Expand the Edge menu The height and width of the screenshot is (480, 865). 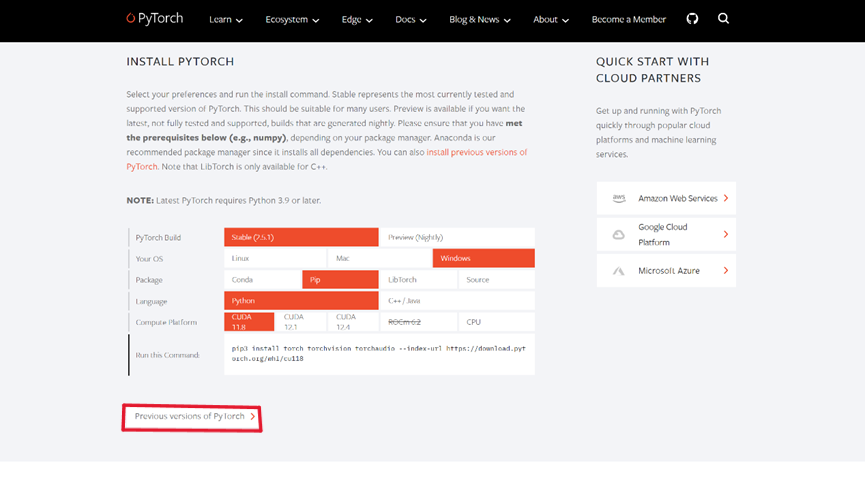point(357,19)
